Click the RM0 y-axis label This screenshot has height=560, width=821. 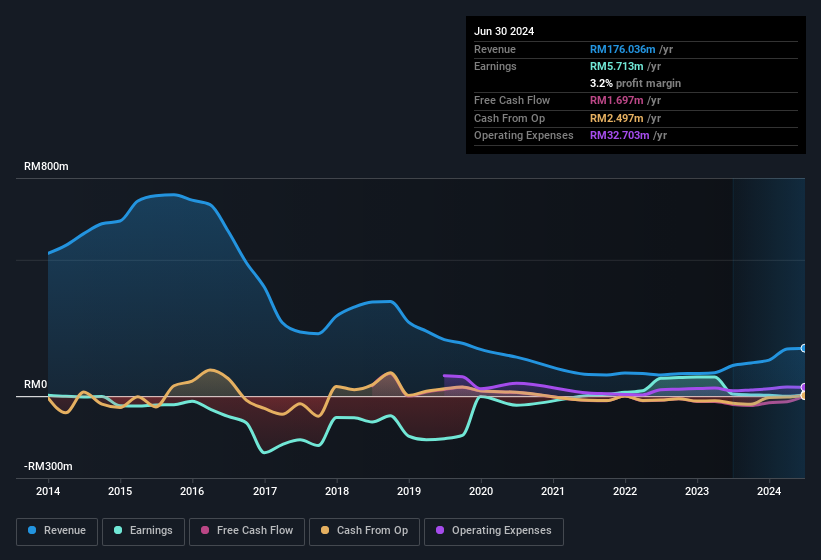[x=36, y=384]
